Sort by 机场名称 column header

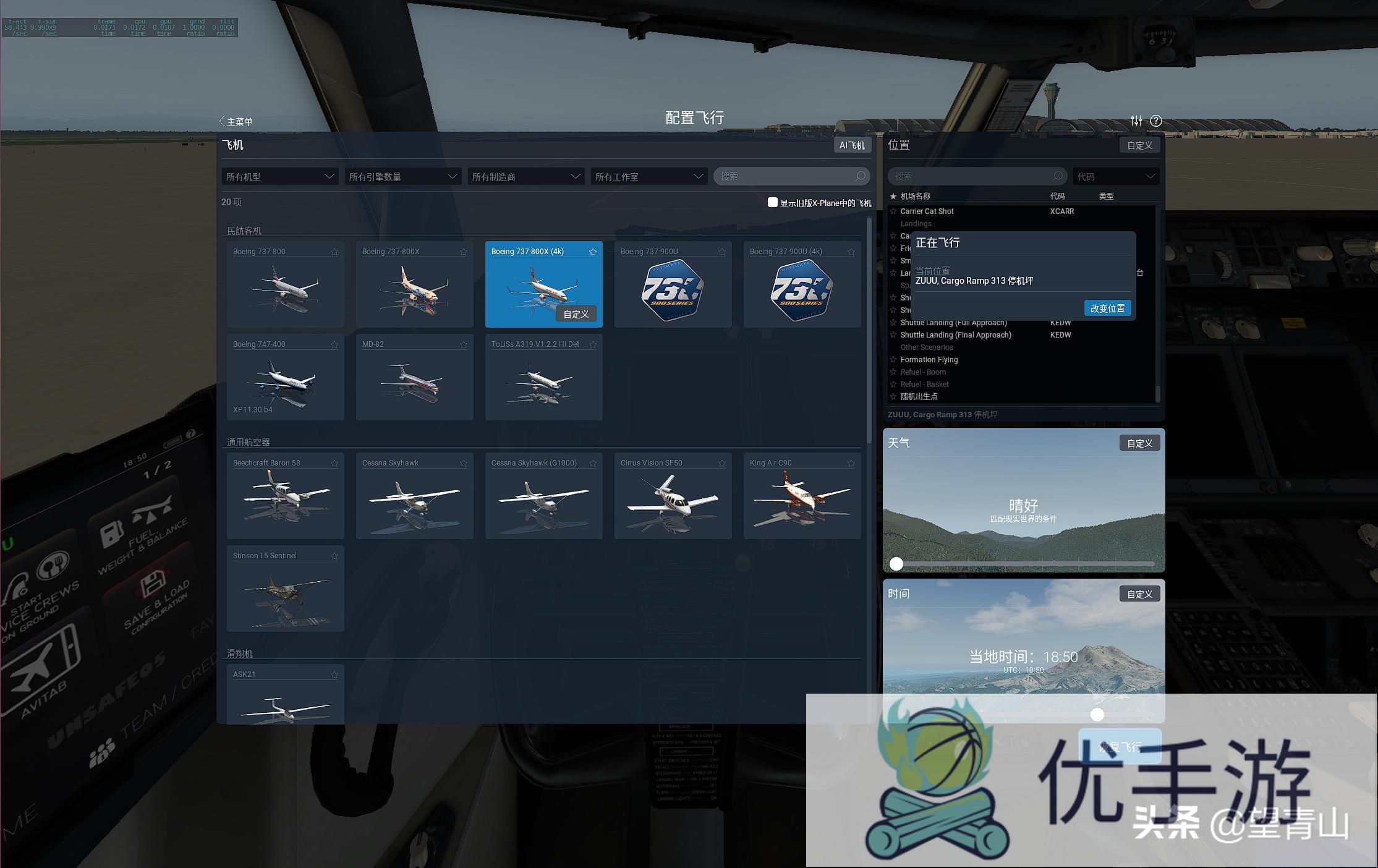[915, 196]
